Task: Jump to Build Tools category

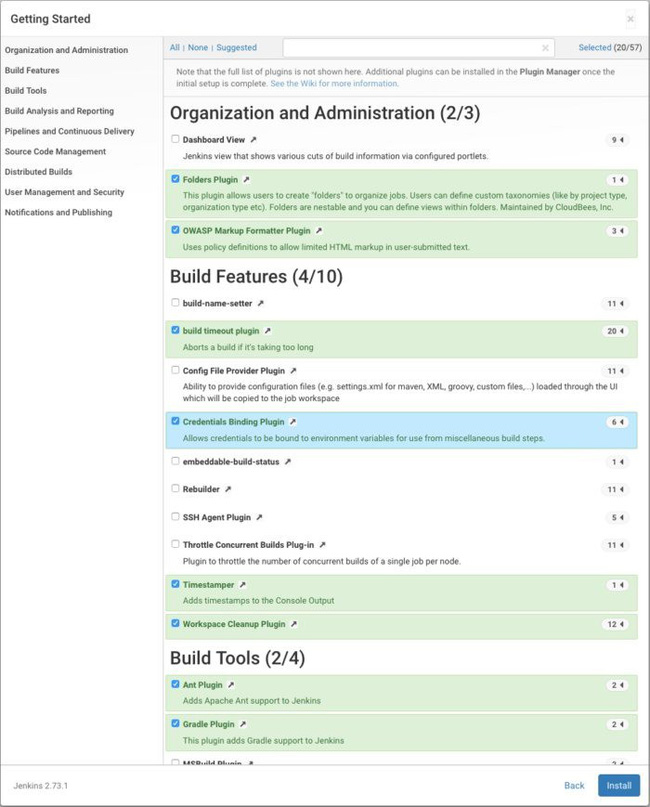Action: (26, 91)
